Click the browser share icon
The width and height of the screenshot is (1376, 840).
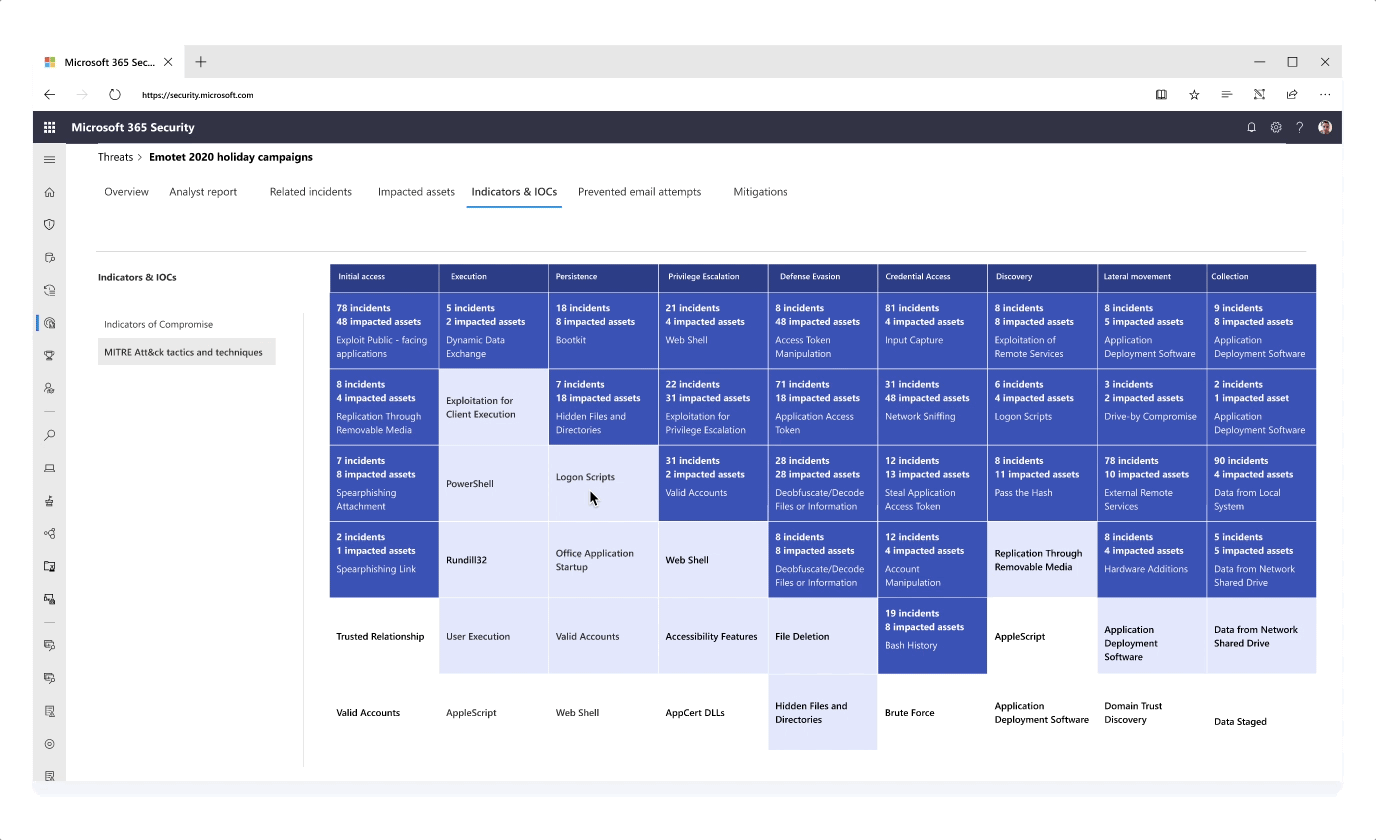point(1292,95)
